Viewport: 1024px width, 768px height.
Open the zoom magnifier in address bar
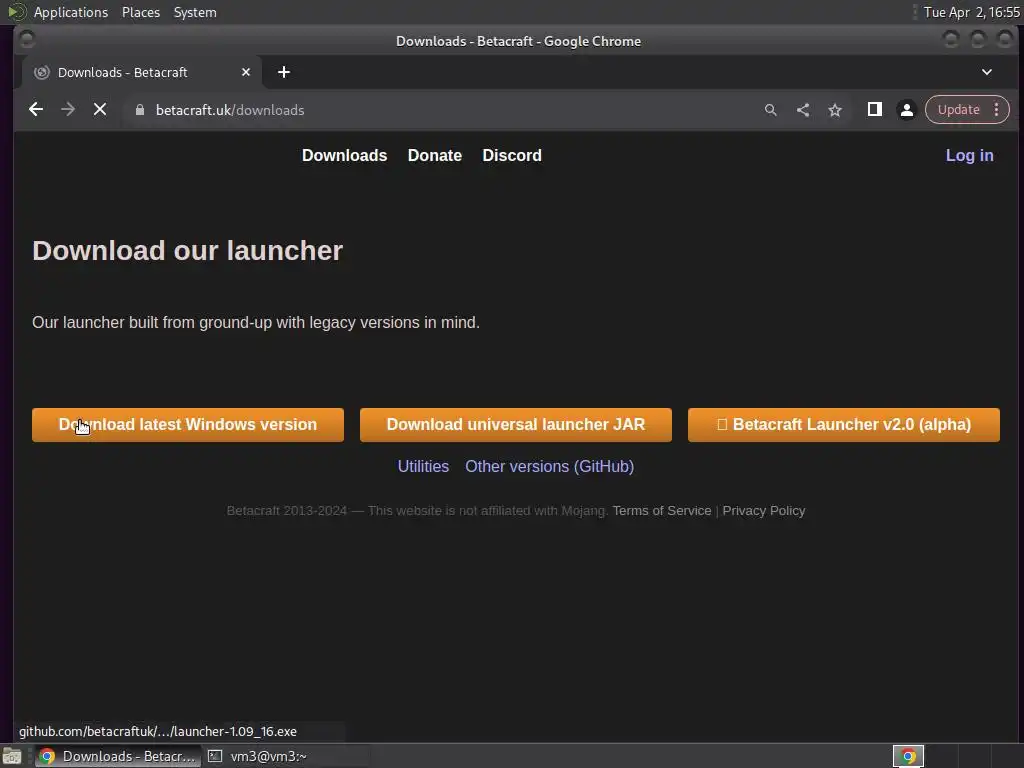tap(771, 110)
